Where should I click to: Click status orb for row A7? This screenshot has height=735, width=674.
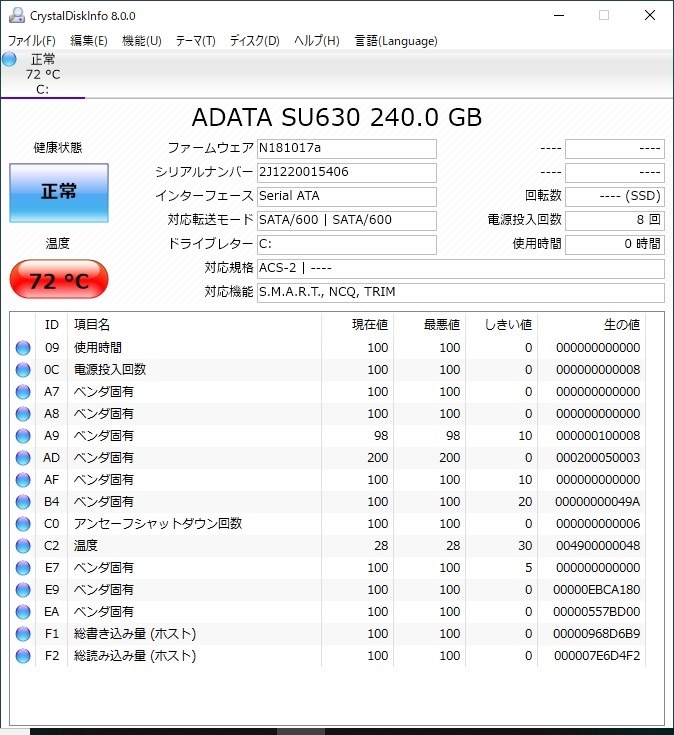tap(23, 392)
